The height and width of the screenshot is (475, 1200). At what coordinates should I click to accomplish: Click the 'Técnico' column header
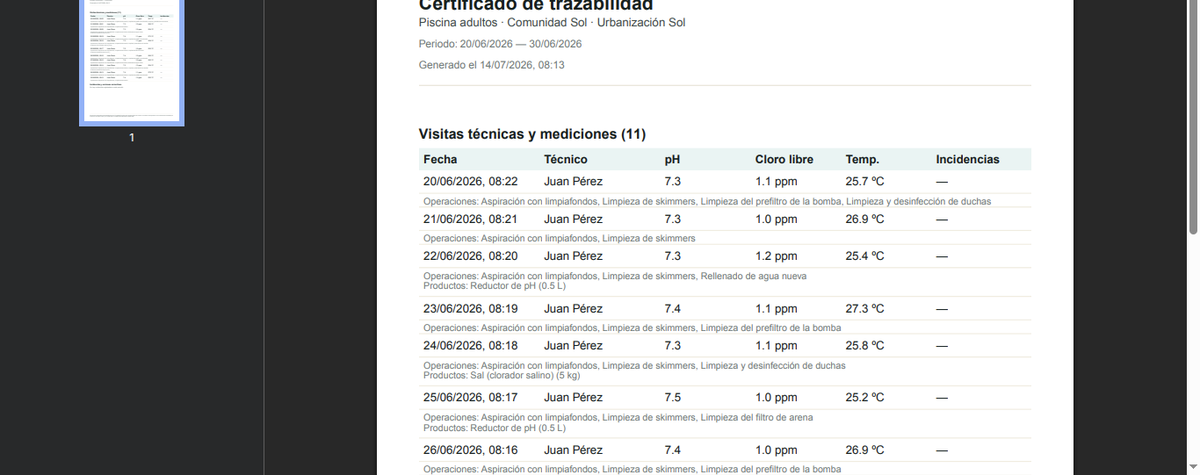tap(565, 159)
